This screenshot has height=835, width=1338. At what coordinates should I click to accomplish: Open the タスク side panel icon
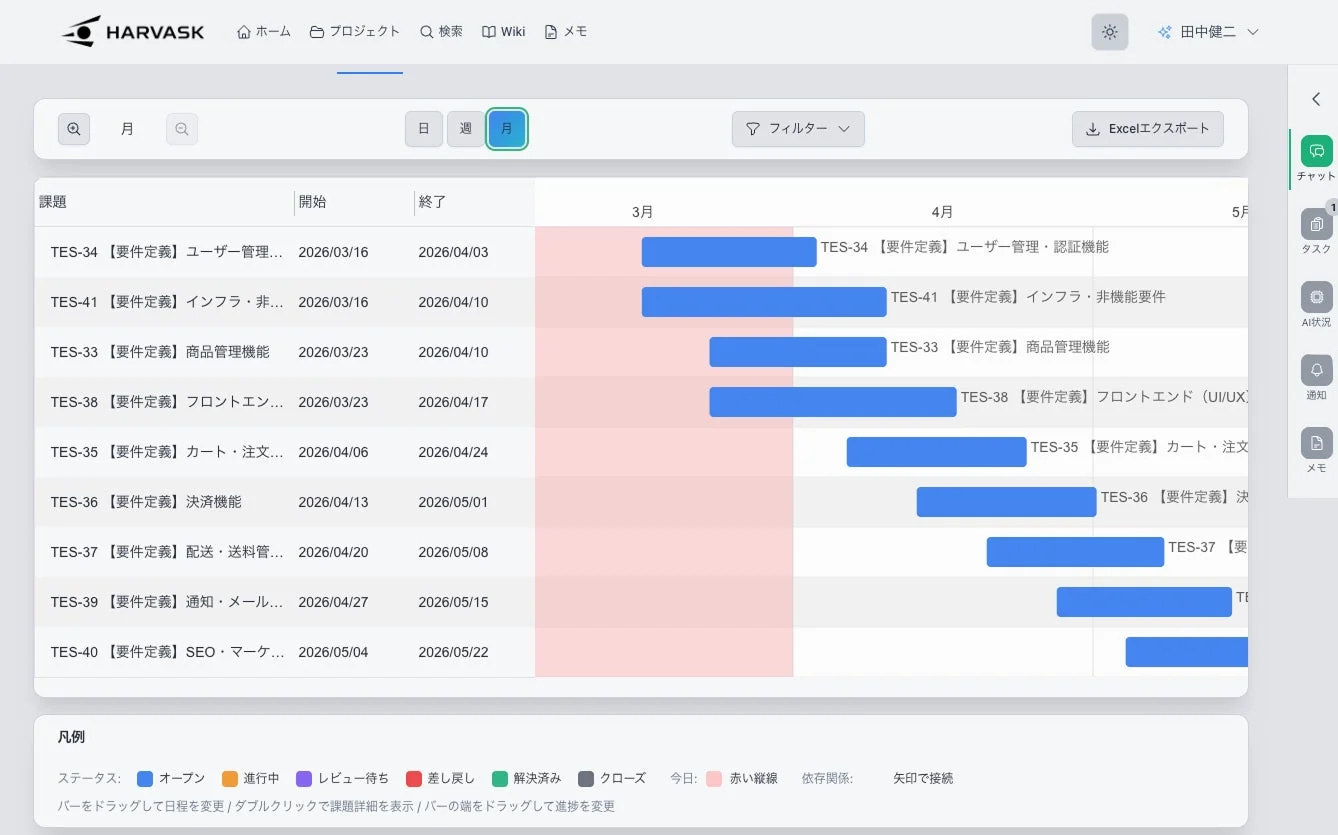click(x=1316, y=224)
